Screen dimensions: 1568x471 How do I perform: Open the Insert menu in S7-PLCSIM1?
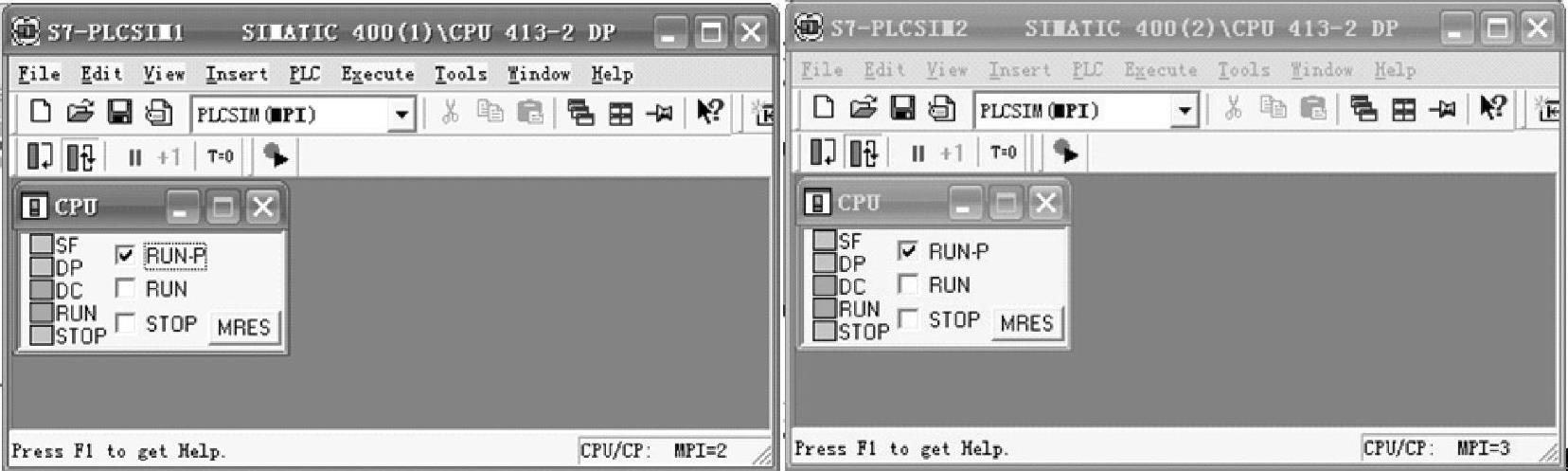pyautogui.click(x=236, y=74)
